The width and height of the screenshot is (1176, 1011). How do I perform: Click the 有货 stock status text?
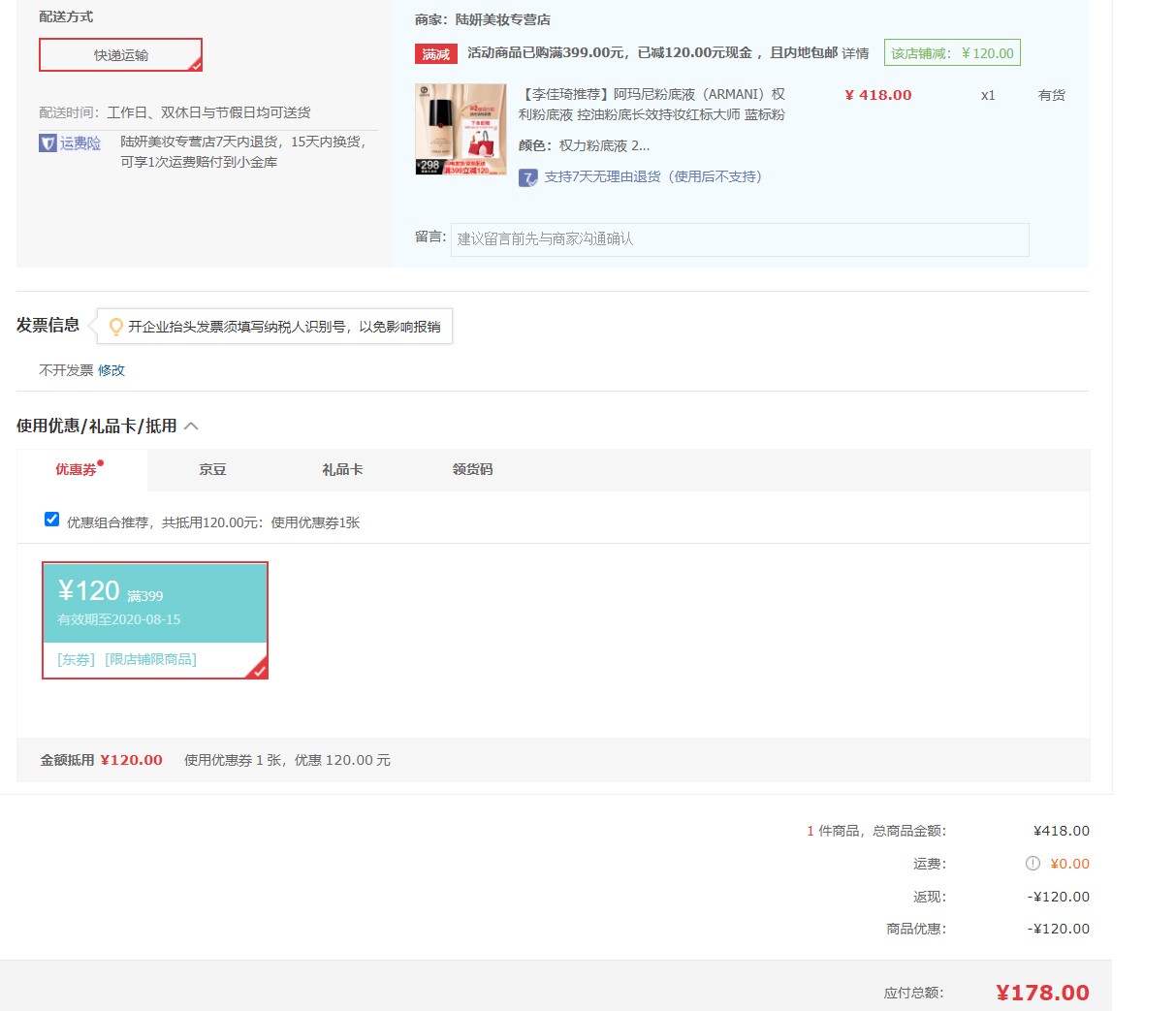[x=1052, y=95]
